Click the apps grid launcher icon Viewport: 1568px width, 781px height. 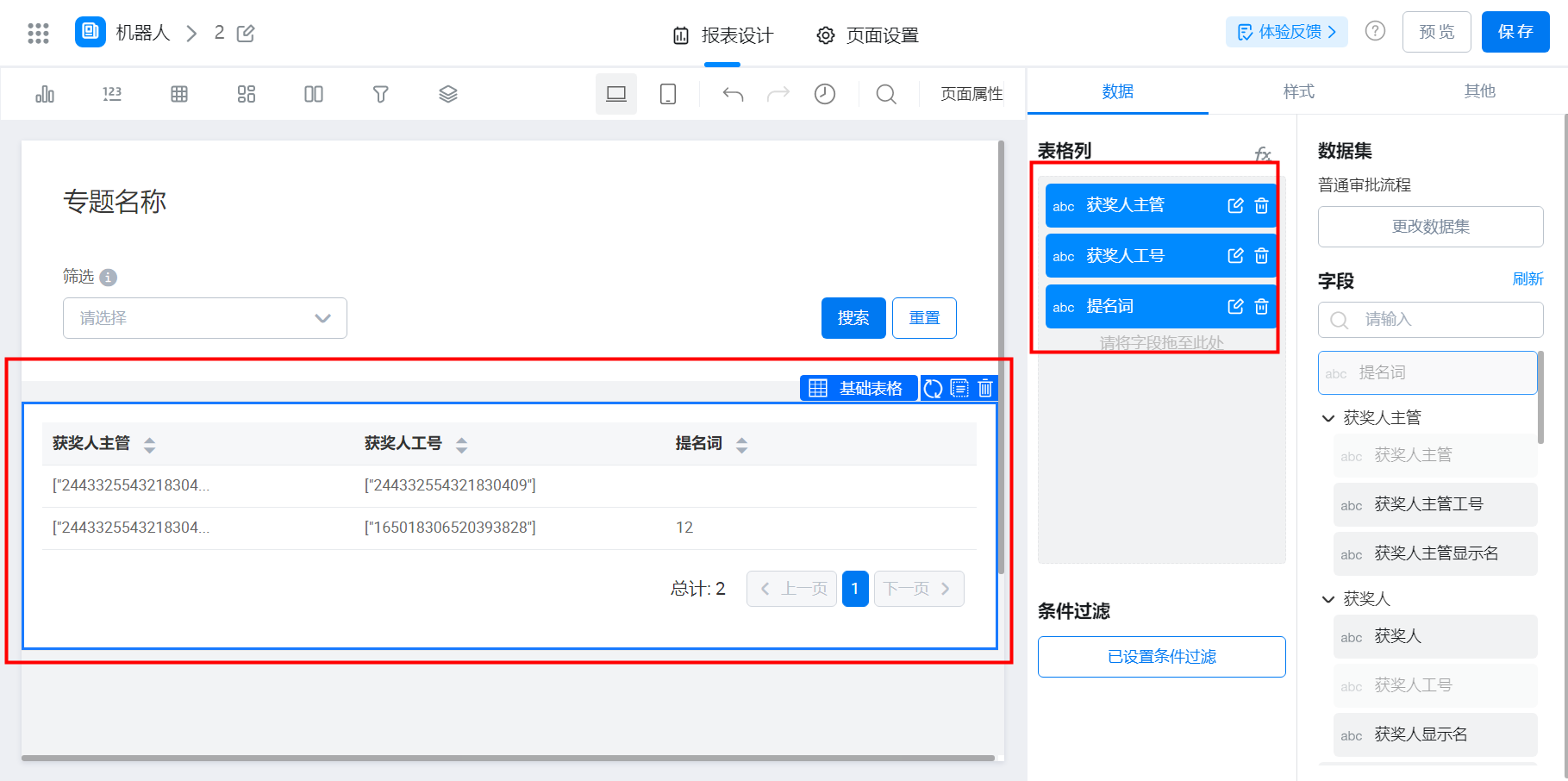(x=38, y=33)
